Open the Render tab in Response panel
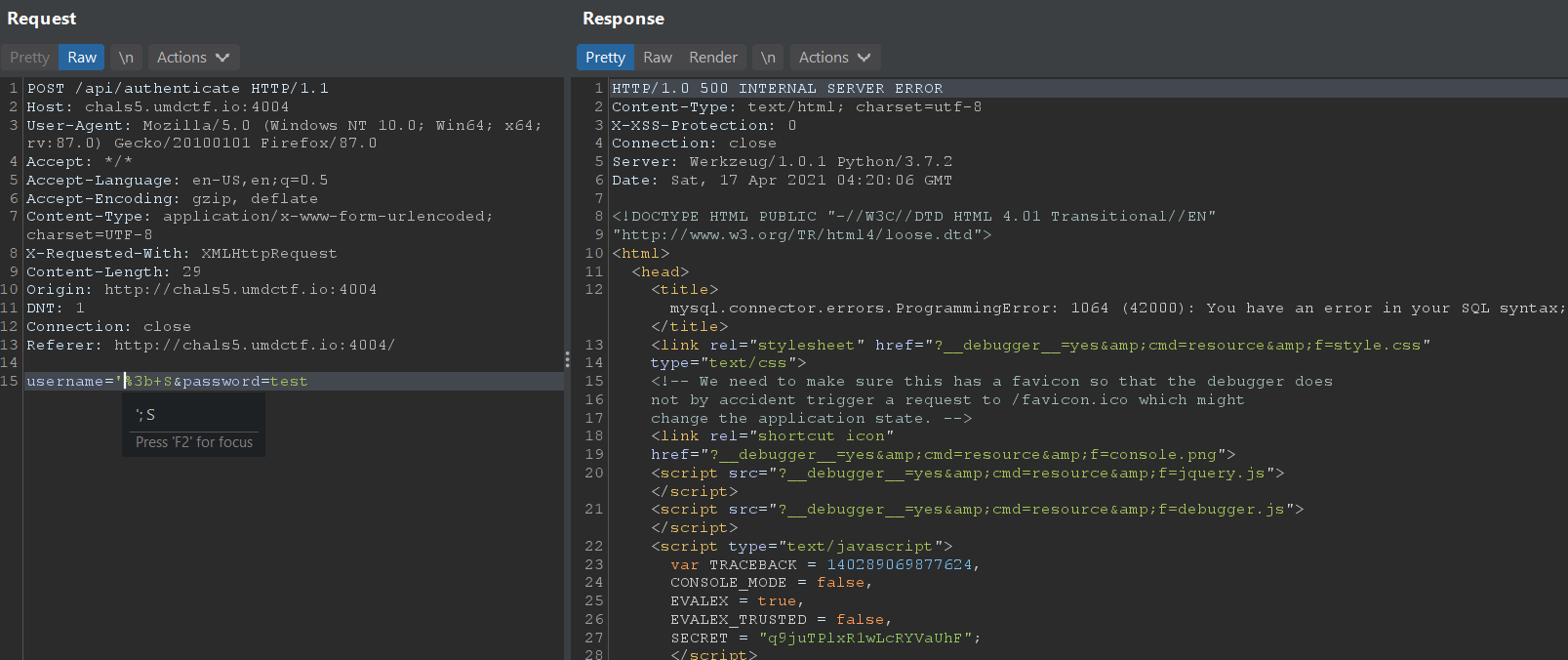Viewport: 1568px width, 660px height. tap(713, 58)
